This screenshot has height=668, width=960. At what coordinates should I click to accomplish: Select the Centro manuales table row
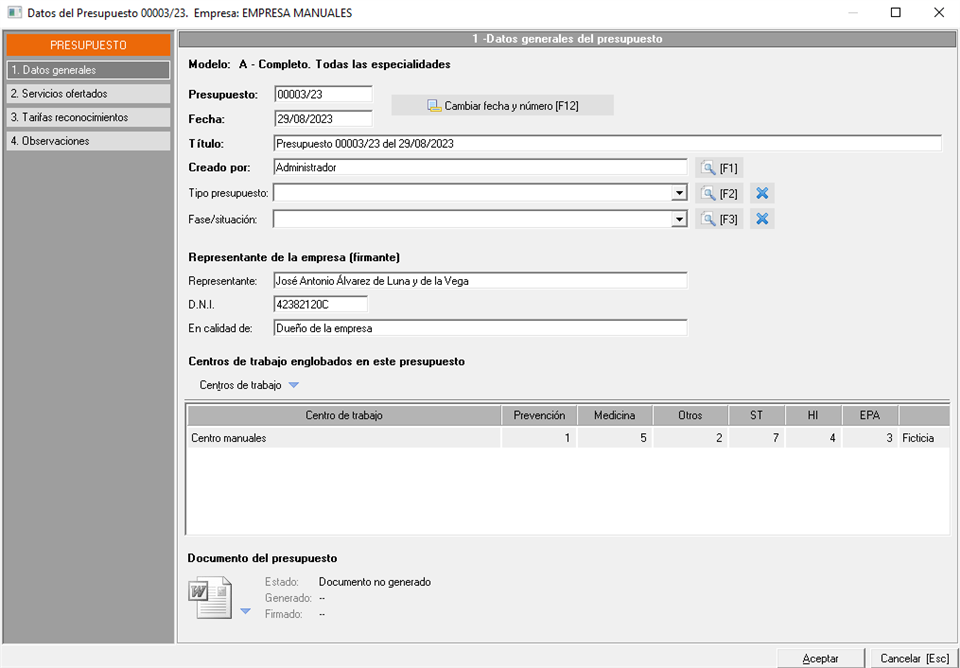(x=343, y=438)
